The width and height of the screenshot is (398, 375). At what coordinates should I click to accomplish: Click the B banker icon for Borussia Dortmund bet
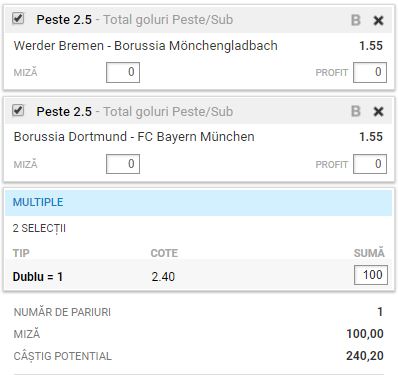(x=356, y=111)
